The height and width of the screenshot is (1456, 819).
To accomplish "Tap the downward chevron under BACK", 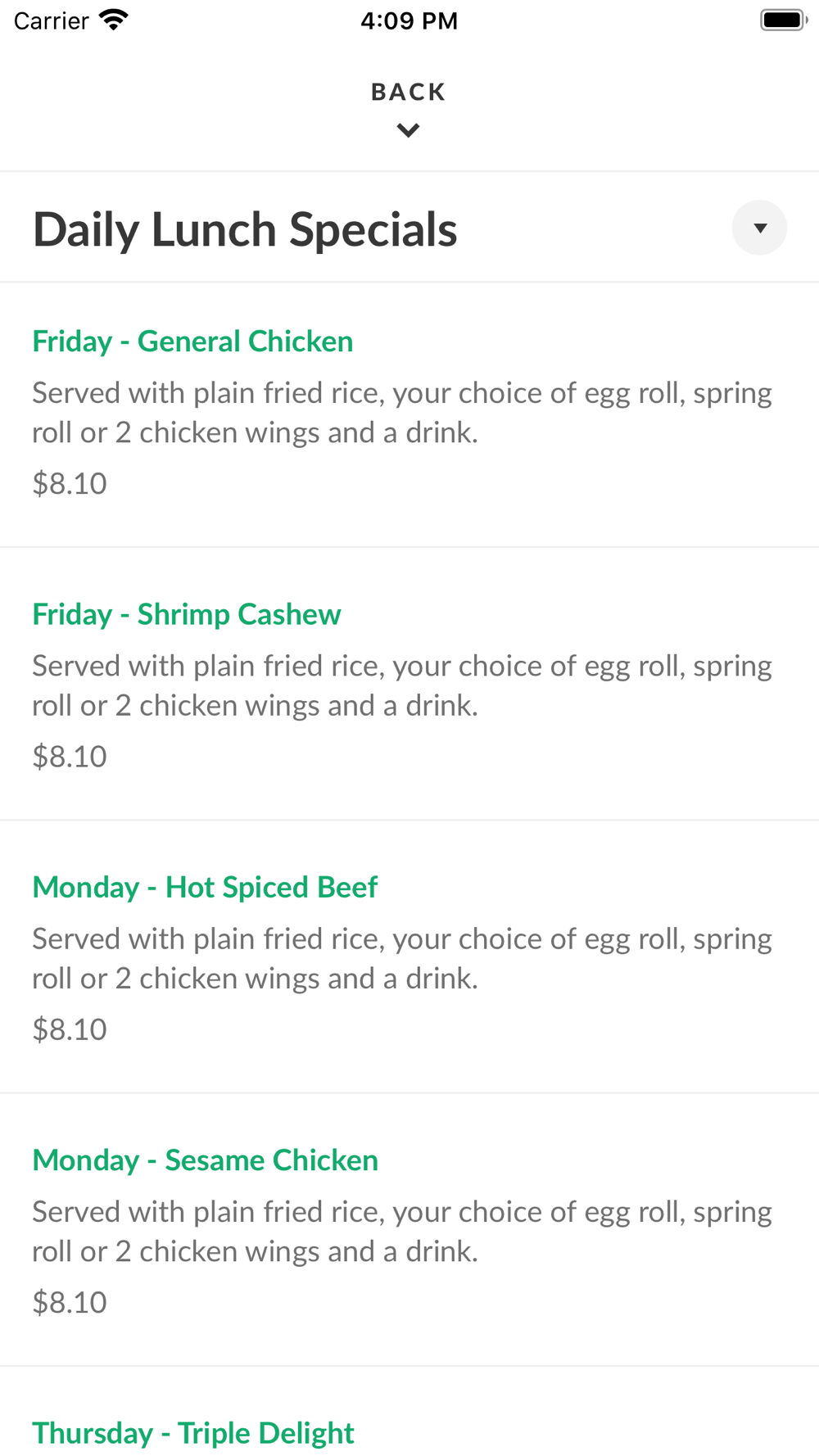I will pos(408,130).
